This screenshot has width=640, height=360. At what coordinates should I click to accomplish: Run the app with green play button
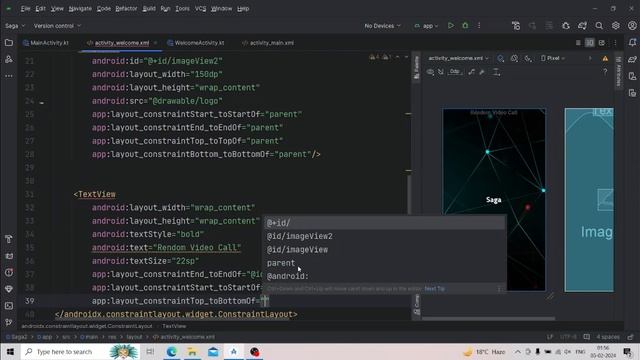point(451,26)
